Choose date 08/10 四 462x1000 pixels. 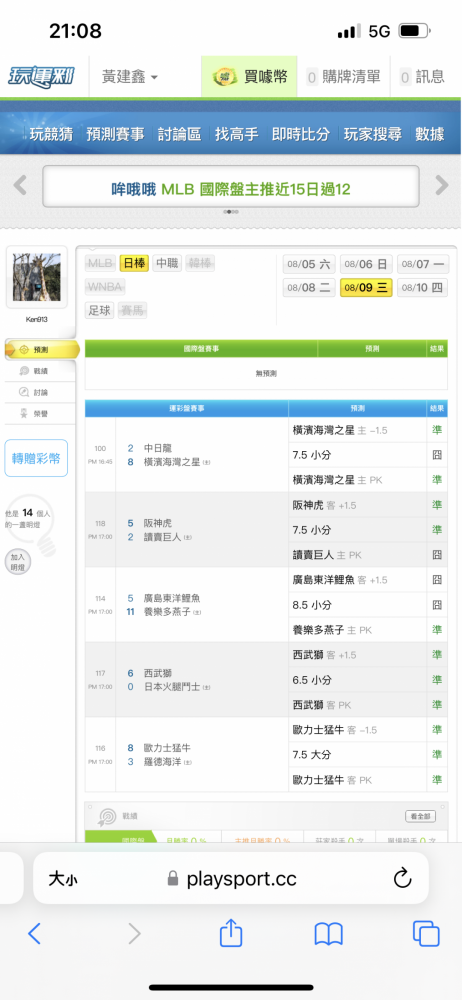pos(423,288)
